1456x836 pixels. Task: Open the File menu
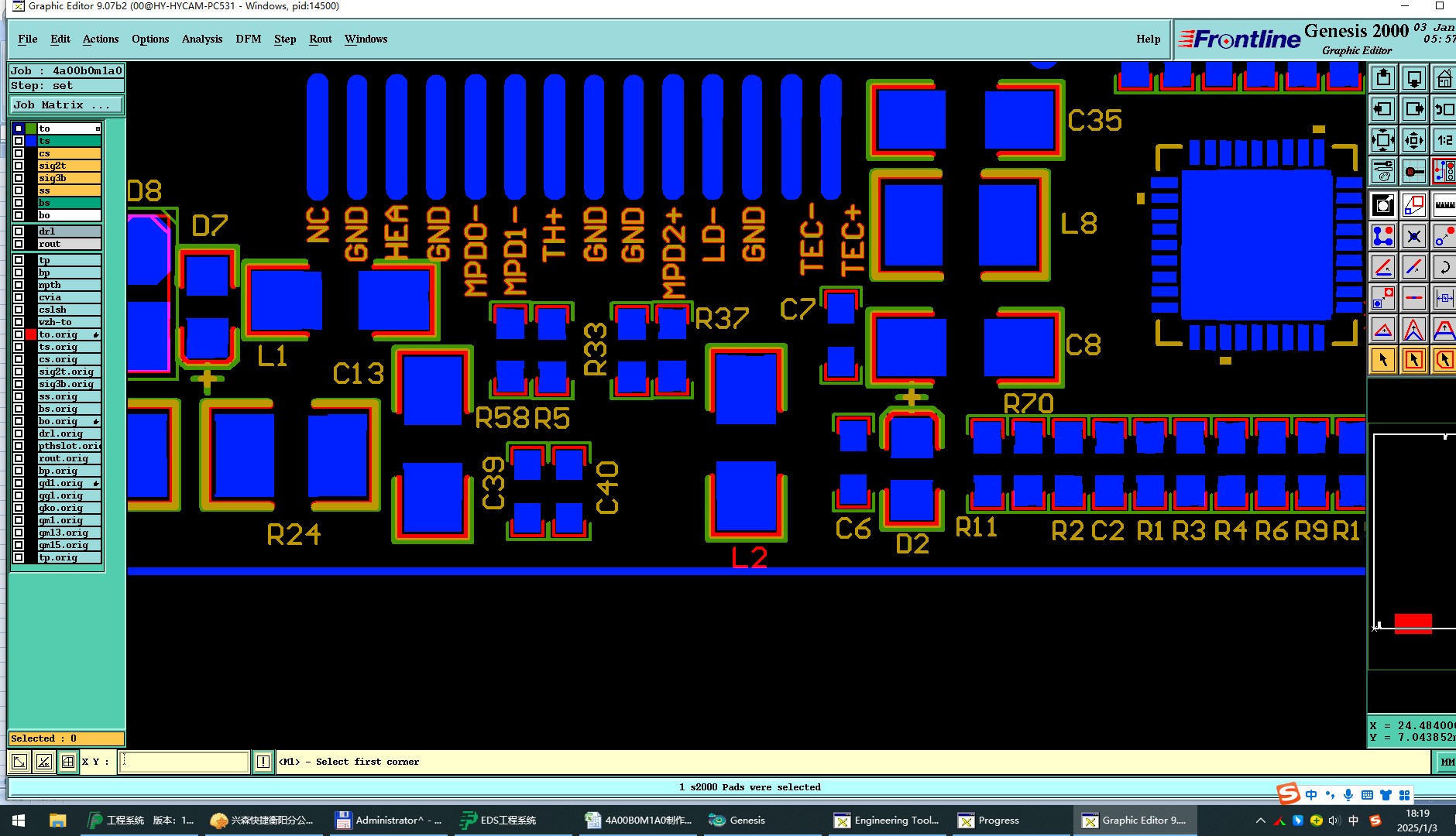pyautogui.click(x=28, y=39)
